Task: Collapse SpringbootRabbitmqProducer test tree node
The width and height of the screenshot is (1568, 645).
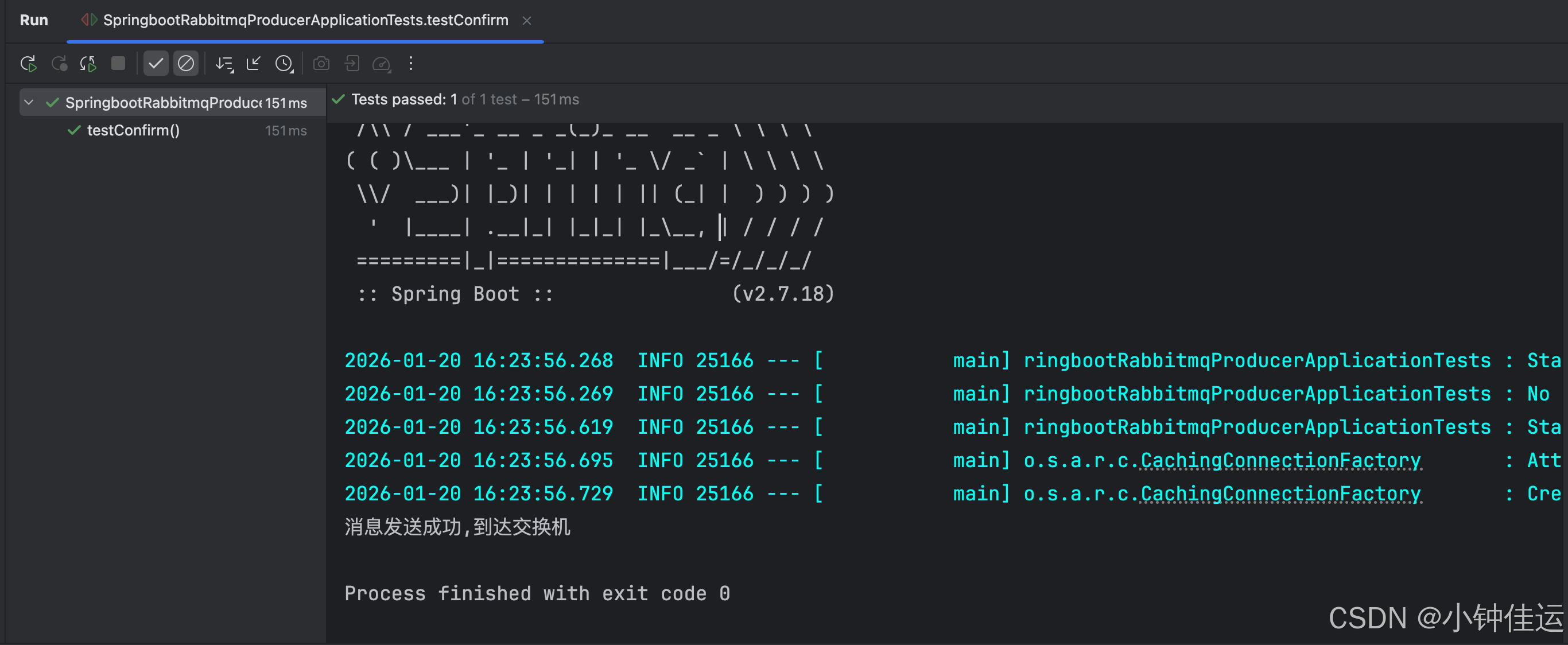Action: click(x=29, y=102)
